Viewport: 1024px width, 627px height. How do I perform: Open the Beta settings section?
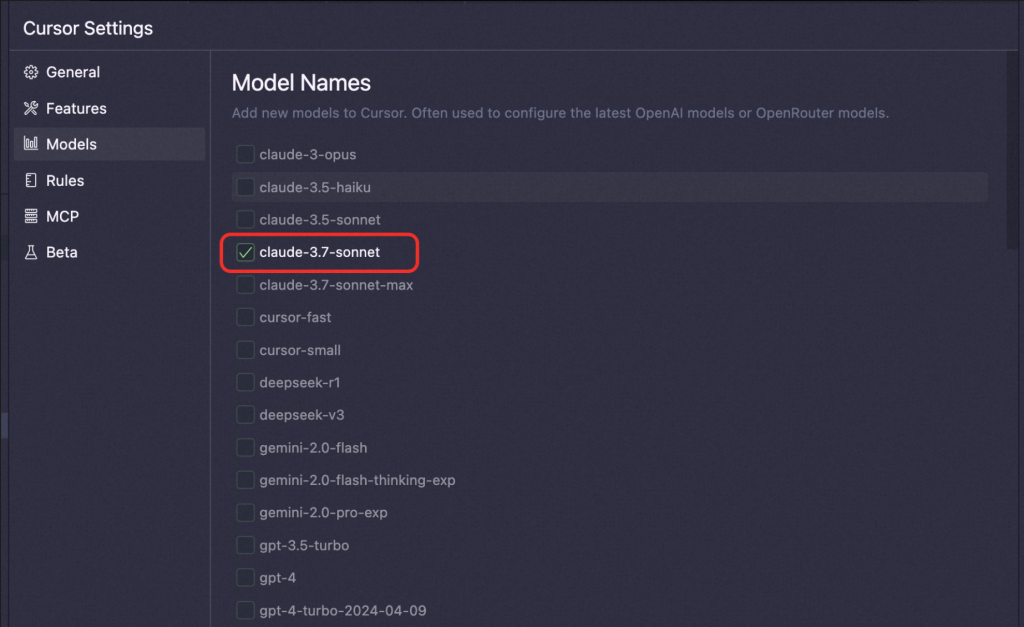[109, 252]
